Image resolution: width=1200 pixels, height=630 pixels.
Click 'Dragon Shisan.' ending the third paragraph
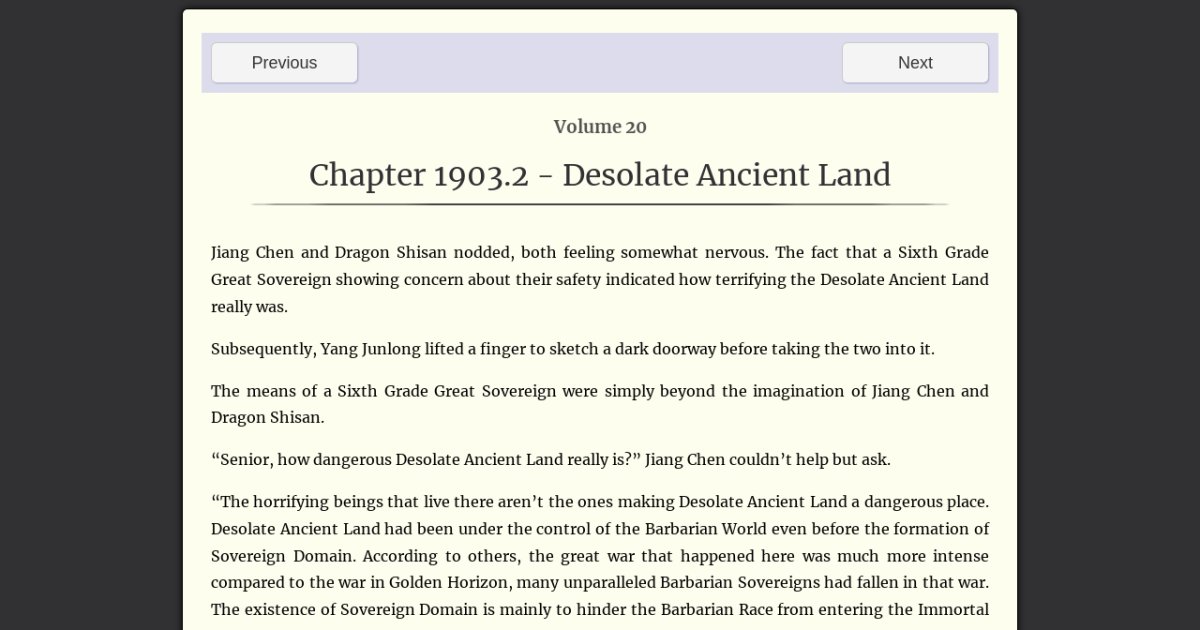click(267, 418)
